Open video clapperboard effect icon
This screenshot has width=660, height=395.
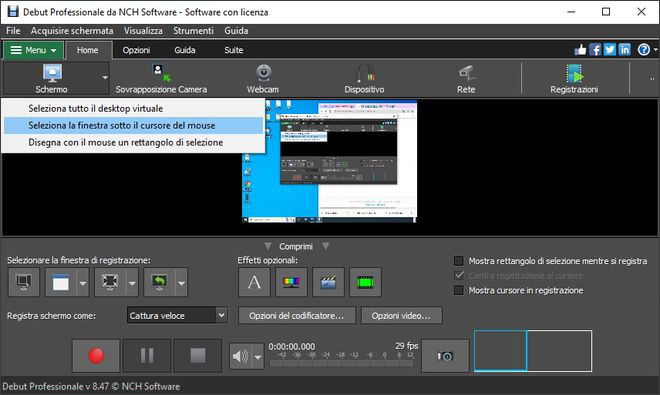point(328,282)
